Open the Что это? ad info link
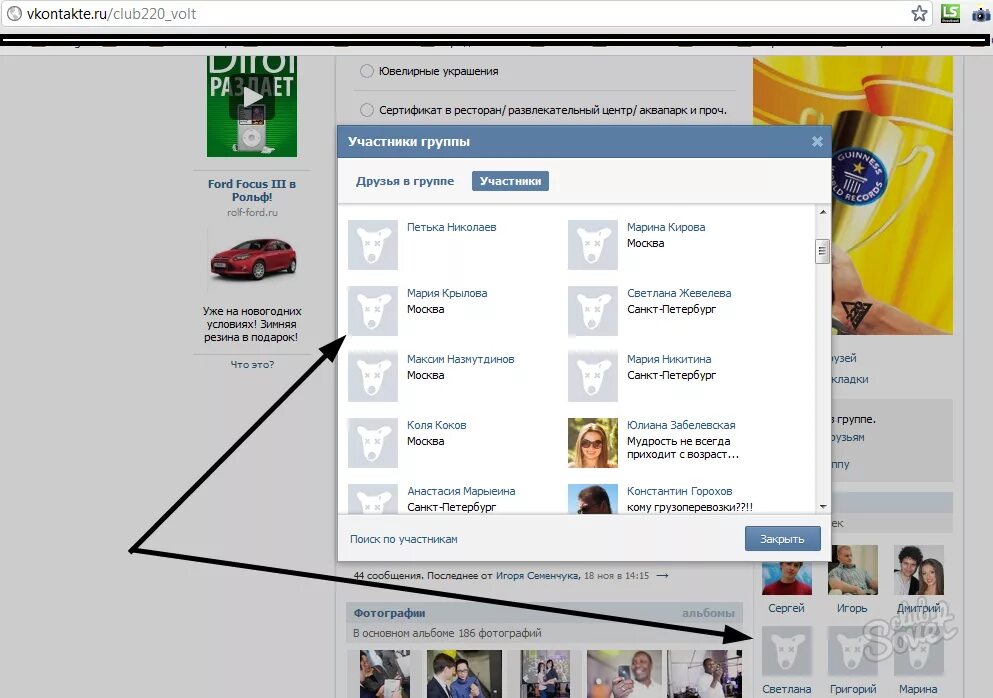Screen dimensions: 993x698 (252, 364)
